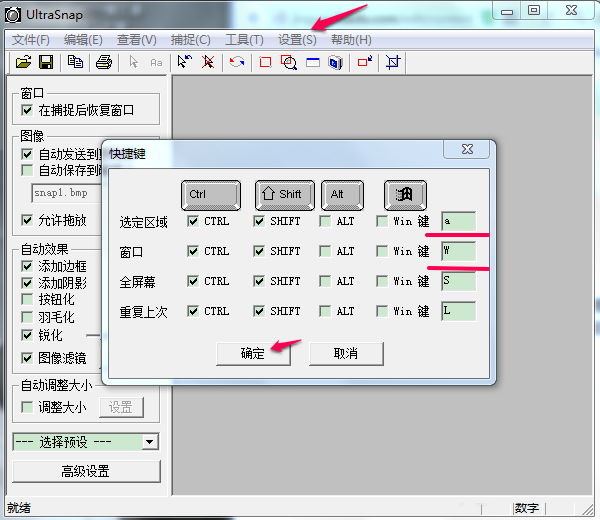Toggle 添加边框 checkbox
This screenshot has height=520, width=600.
coord(27,266)
